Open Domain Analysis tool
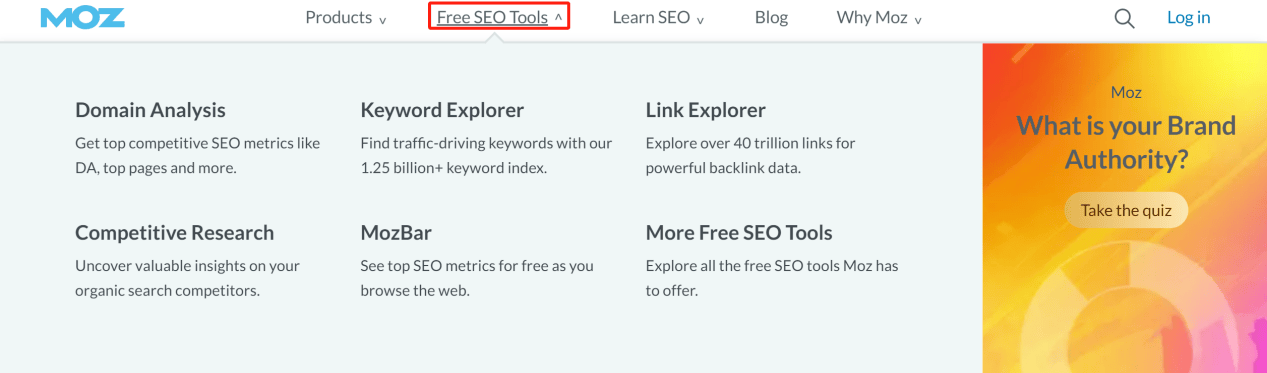 [x=150, y=110]
